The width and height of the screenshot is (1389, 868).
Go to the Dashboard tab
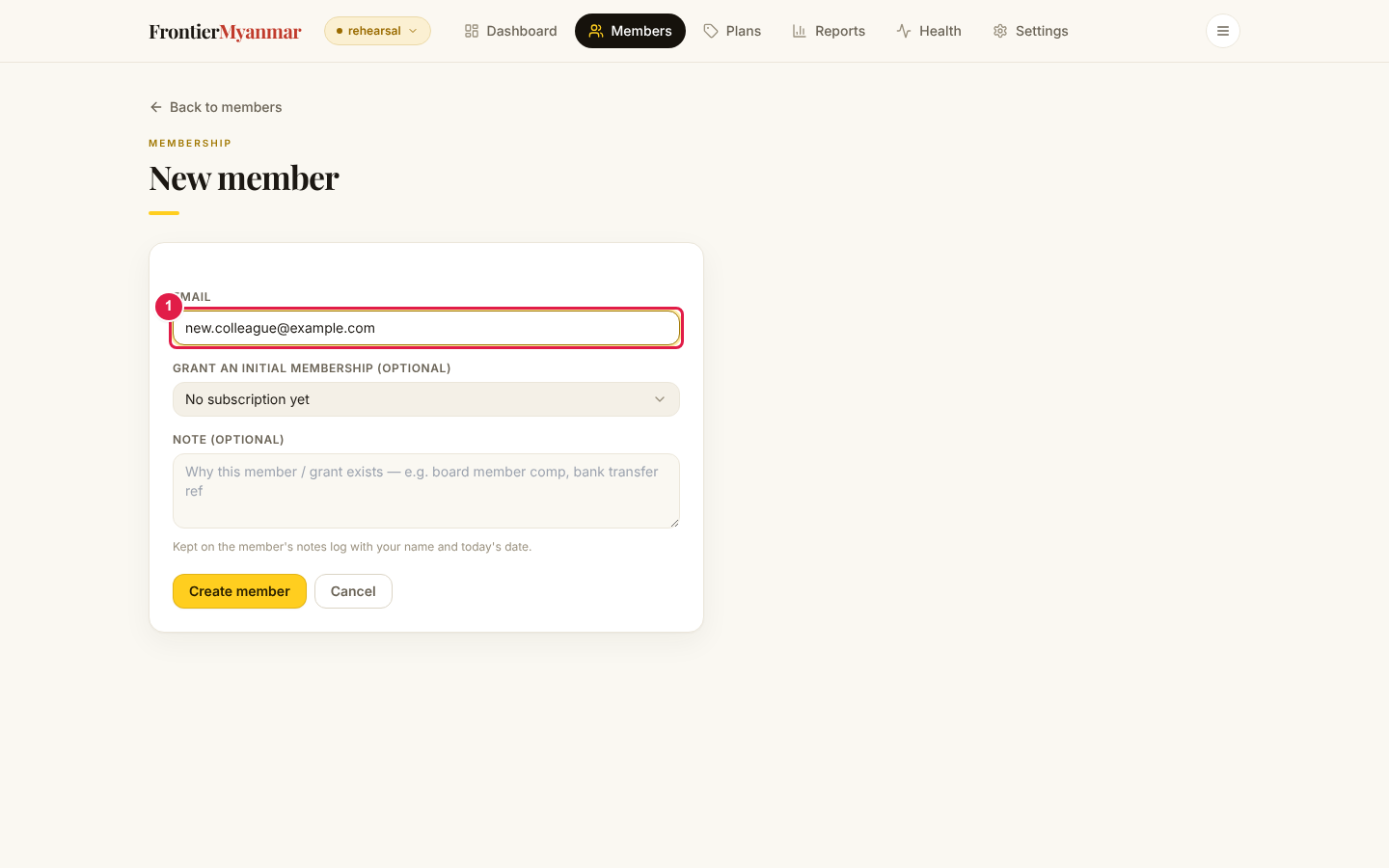click(510, 31)
